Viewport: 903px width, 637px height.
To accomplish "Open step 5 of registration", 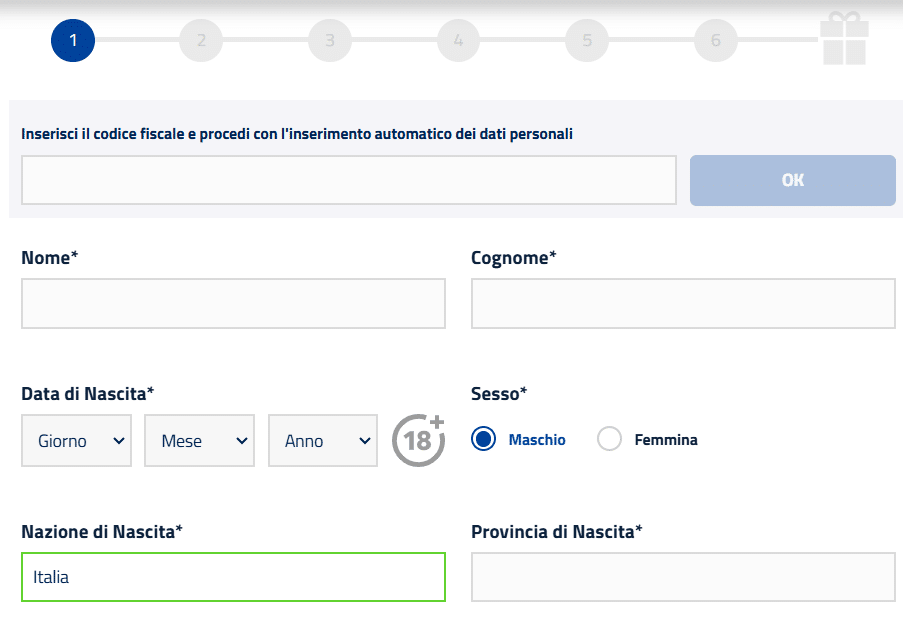I will coord(587,41).
